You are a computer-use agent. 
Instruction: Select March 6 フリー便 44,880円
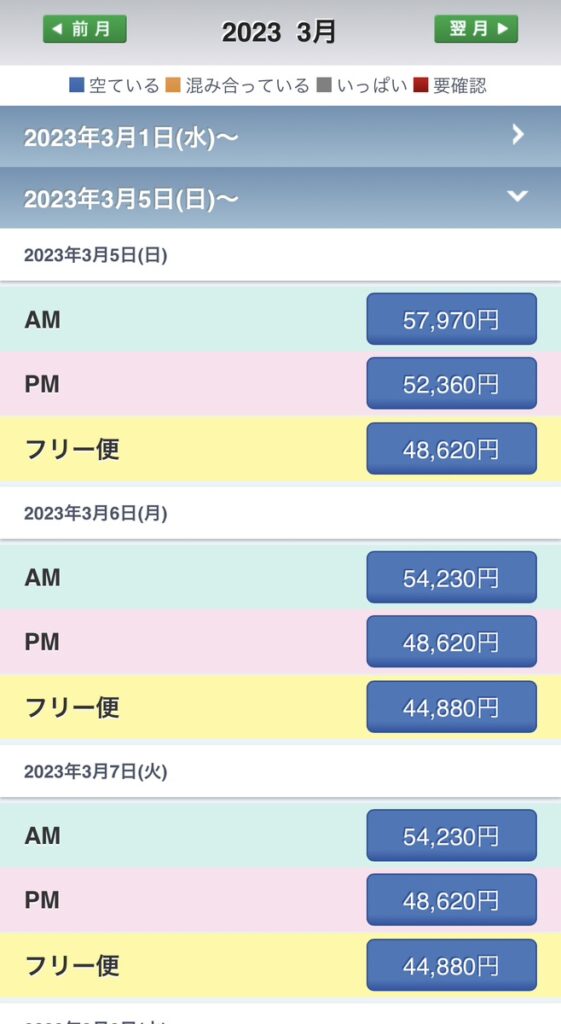pos(451,707)
